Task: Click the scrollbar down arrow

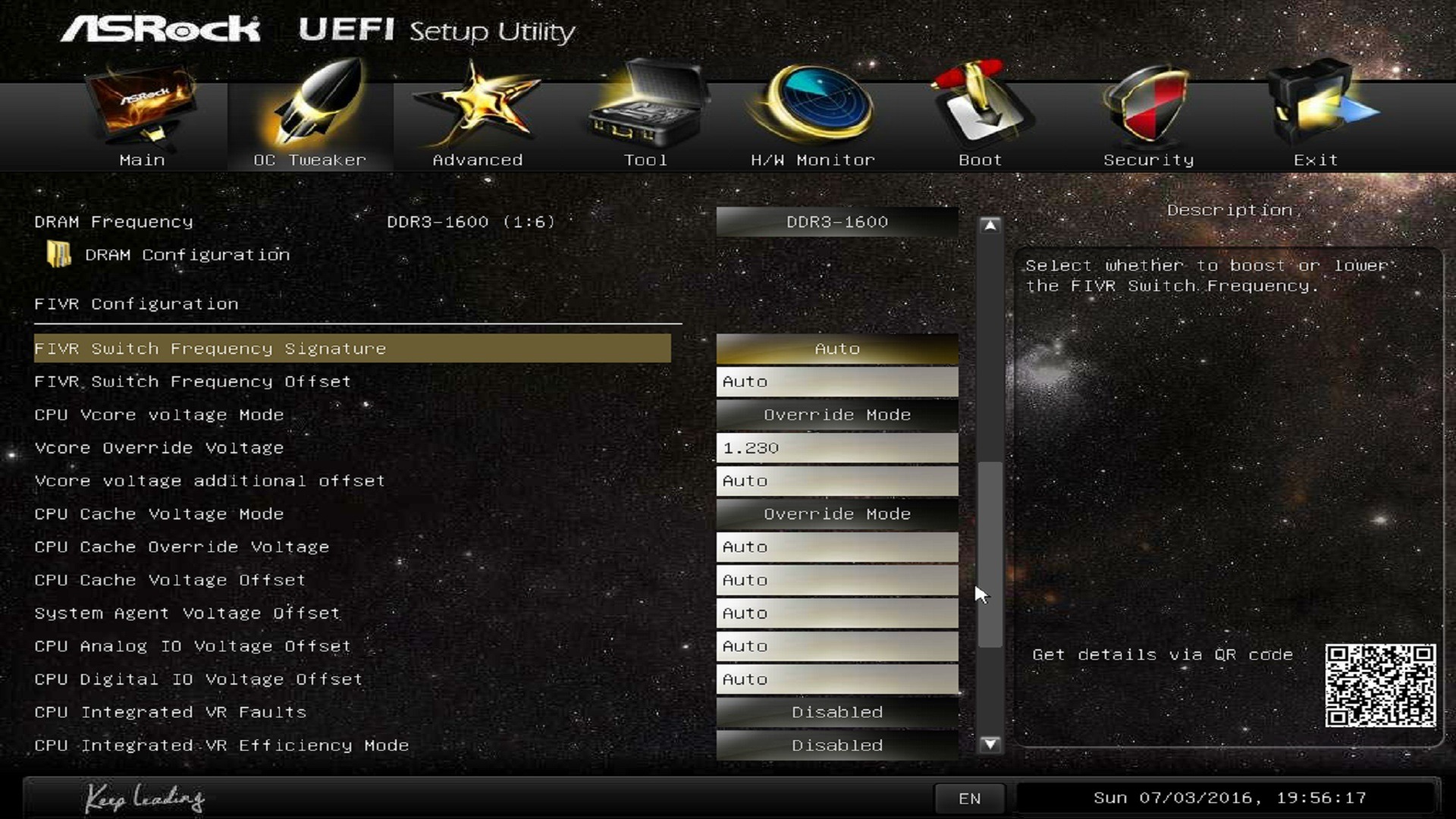Action: click(x=990, y=744)
